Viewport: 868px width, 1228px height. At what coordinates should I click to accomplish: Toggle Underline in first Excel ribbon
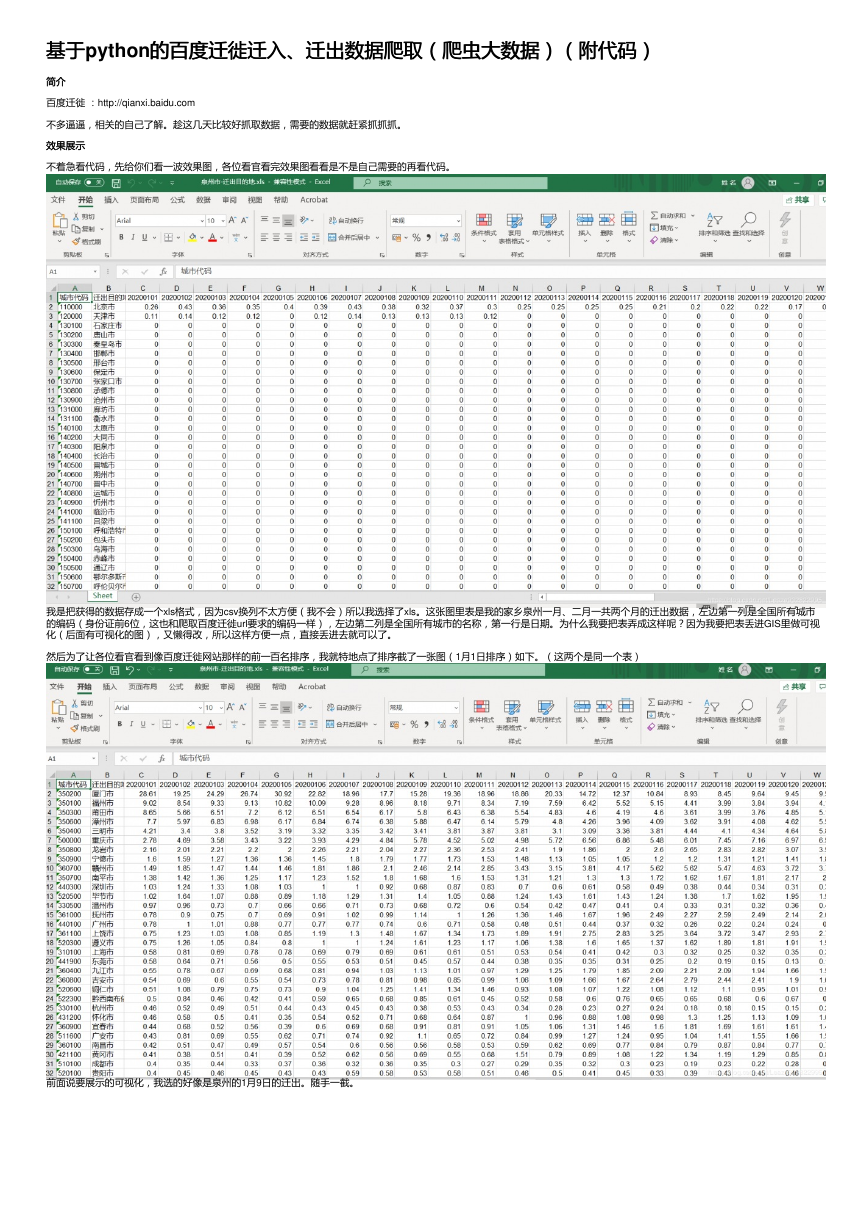(144, 237)
